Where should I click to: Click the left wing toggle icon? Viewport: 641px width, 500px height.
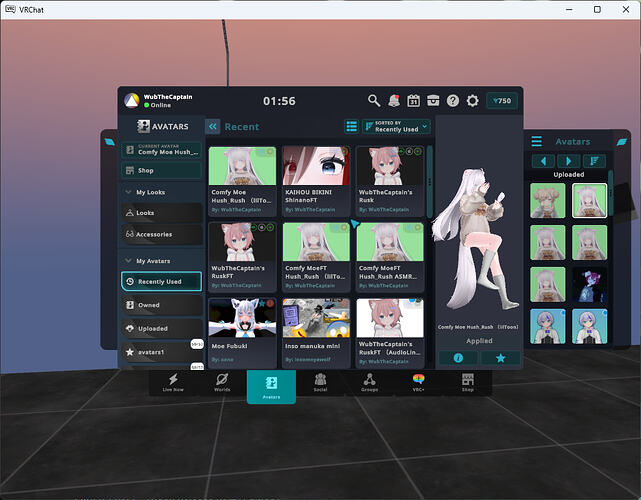(110, 142)
